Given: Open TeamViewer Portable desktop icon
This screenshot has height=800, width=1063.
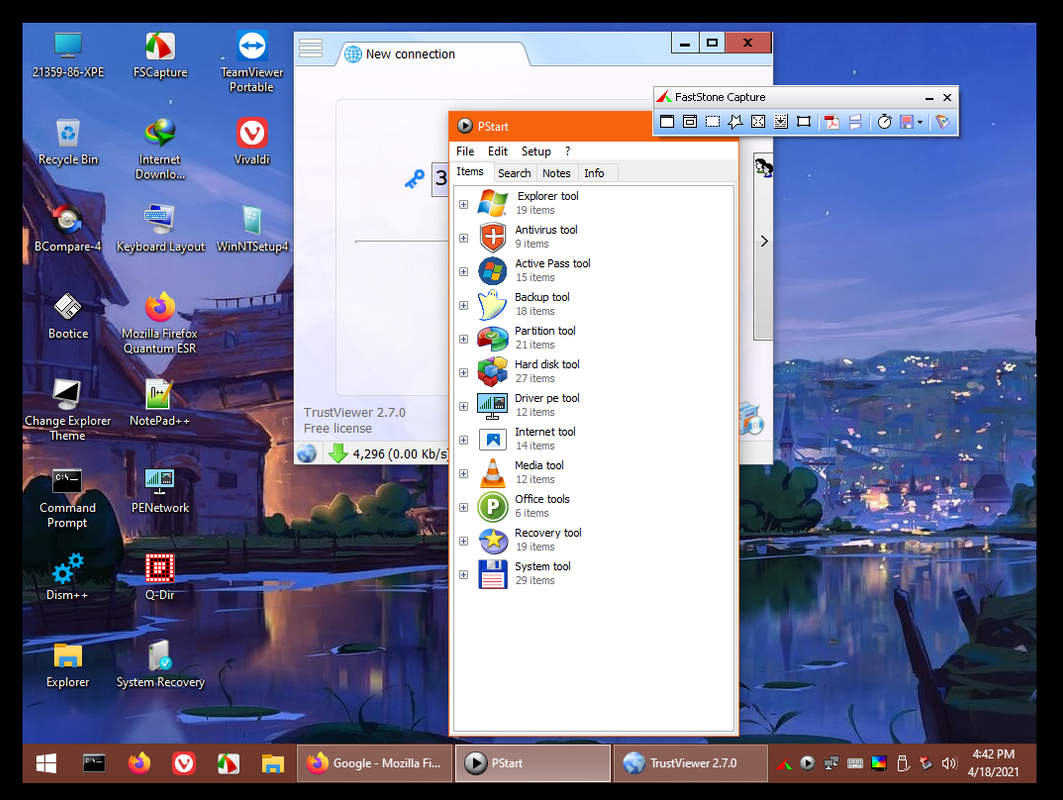Looking at the screenshot, I should [x=252, y=62].
